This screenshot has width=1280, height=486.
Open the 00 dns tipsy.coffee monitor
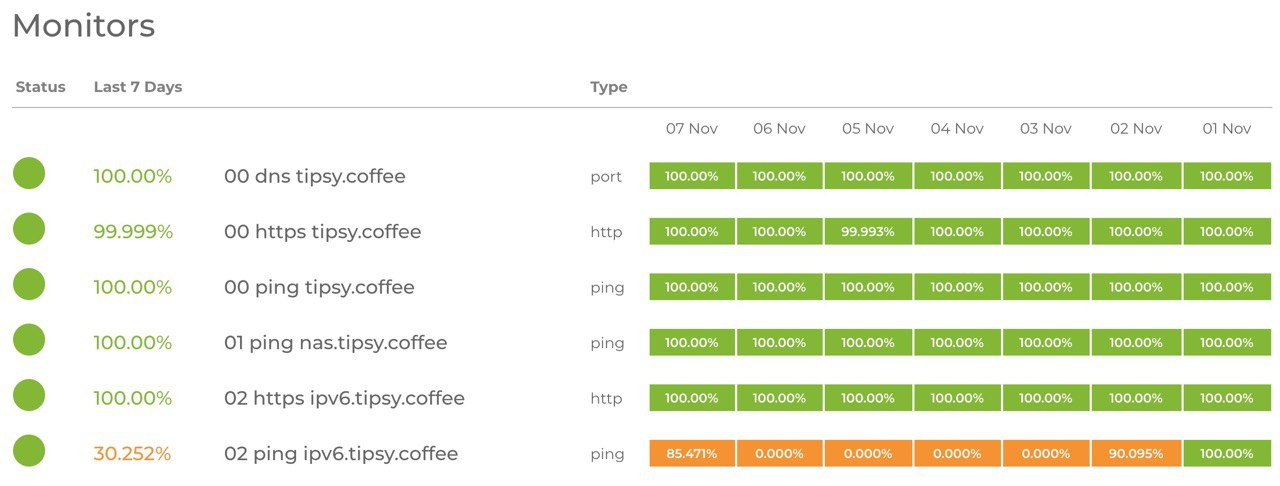[x=315, y=176]
